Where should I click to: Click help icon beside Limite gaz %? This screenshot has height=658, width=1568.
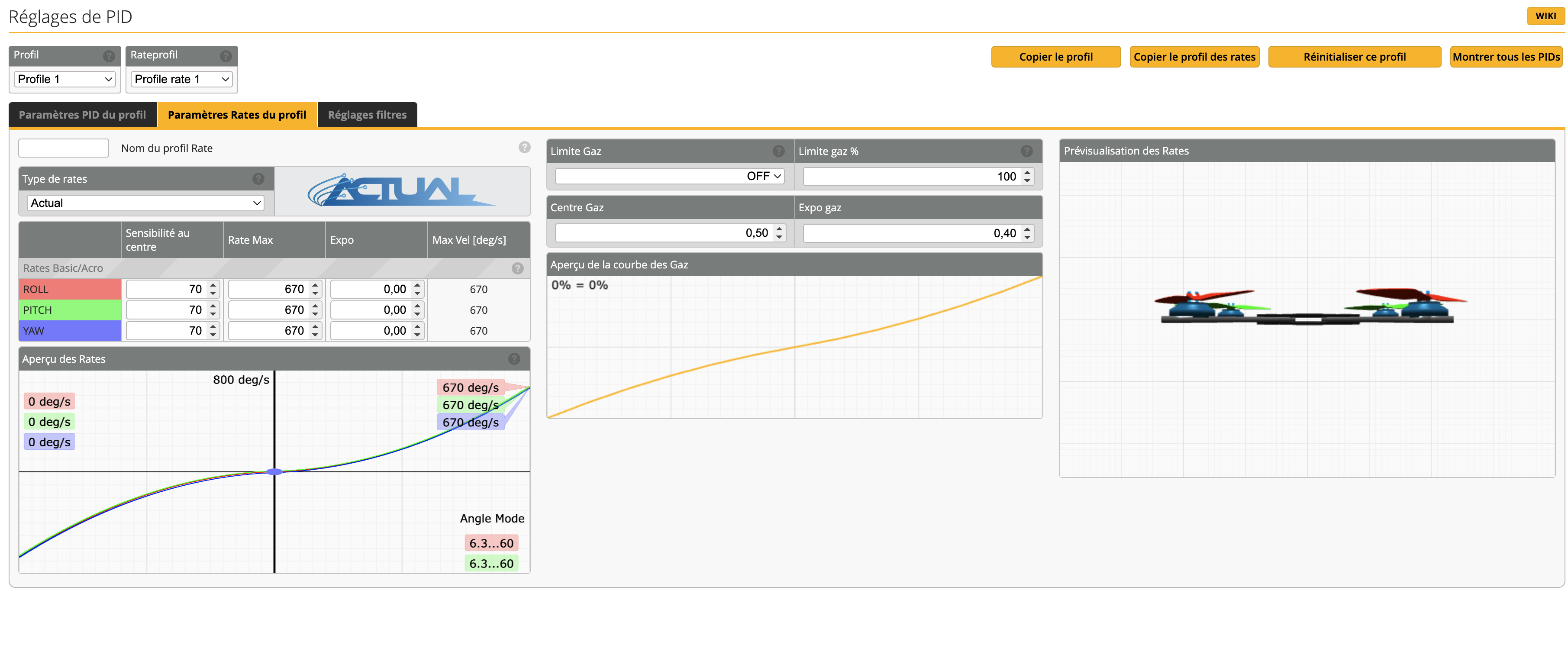click(x=1026, y=151)
